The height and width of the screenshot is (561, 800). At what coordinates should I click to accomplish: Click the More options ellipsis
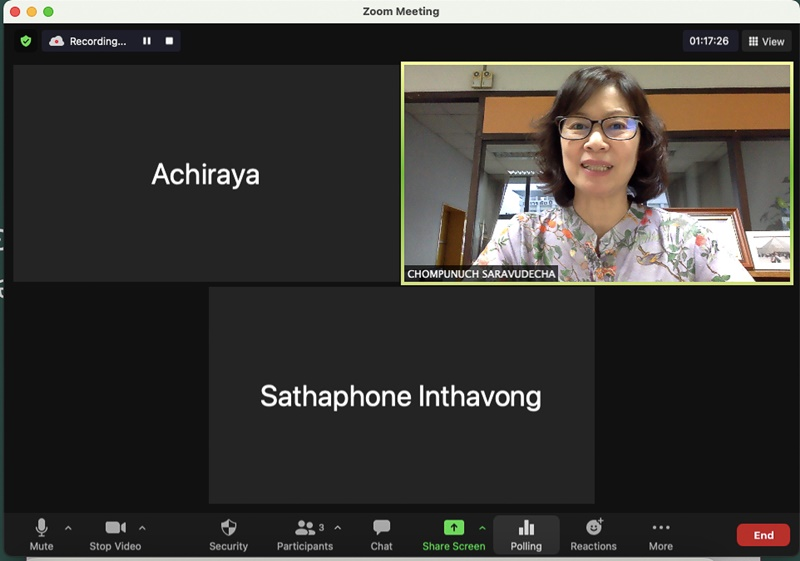coord(660,534)
